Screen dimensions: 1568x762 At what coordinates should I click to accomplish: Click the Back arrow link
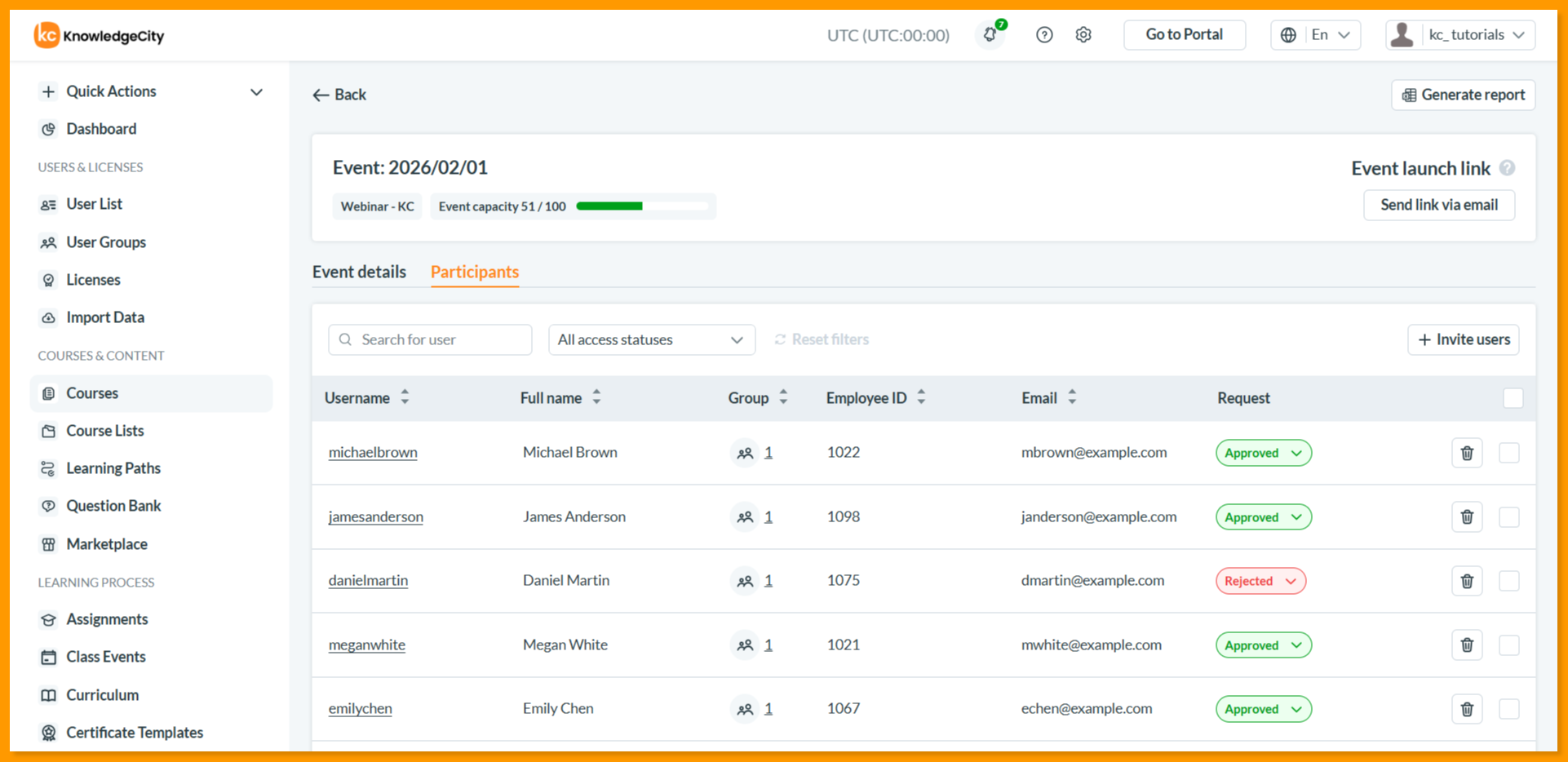tap(339, 95)
